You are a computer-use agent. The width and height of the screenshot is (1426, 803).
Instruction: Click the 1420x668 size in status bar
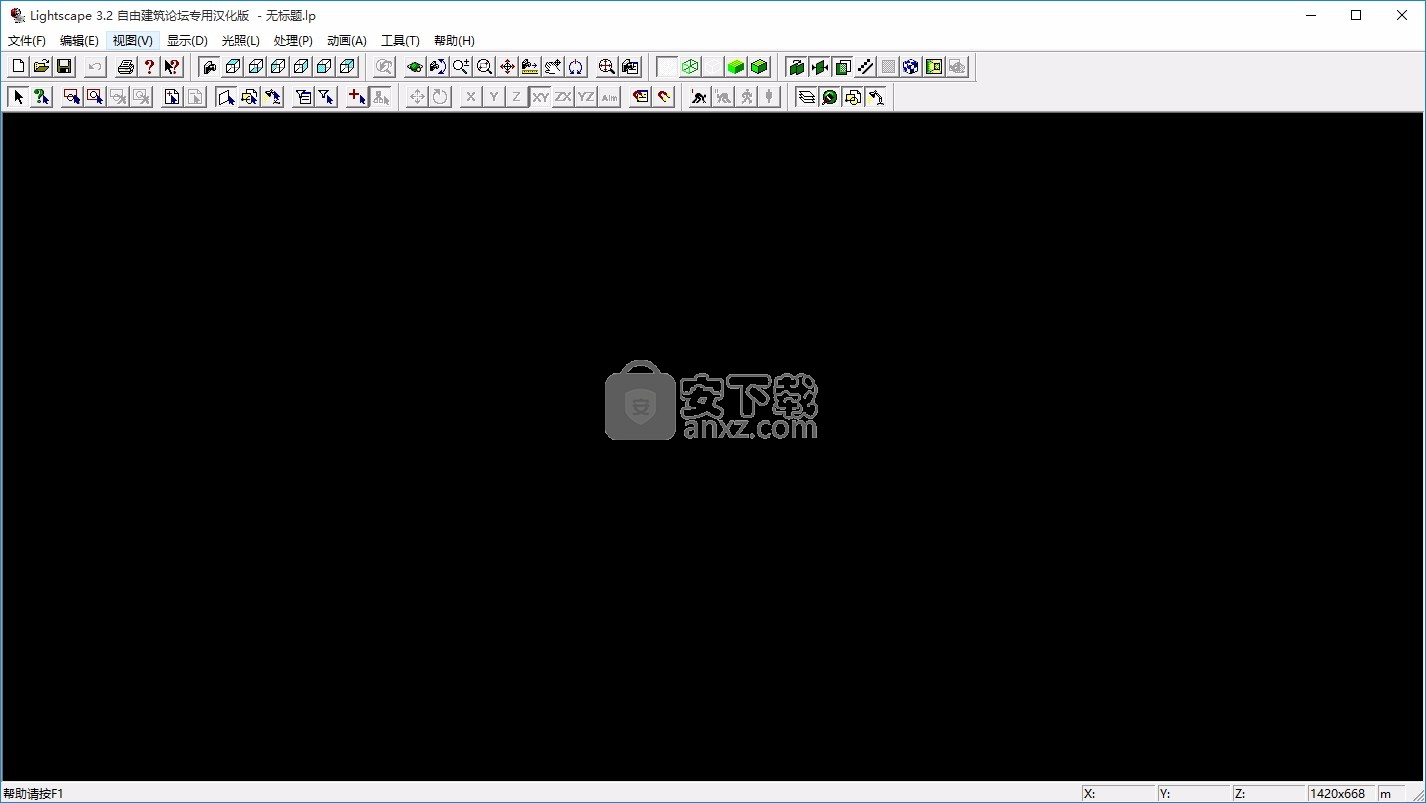[x=1339, y=793]
